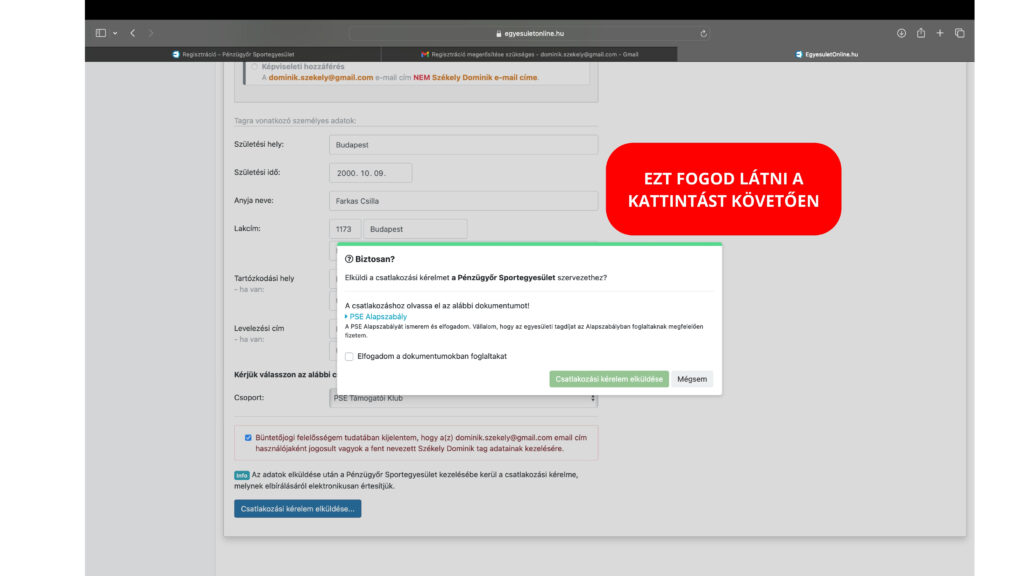Click the EgyesuletOnline.hu tab favicon
The height and width of the screenshot is (576, 1024).
799,54
